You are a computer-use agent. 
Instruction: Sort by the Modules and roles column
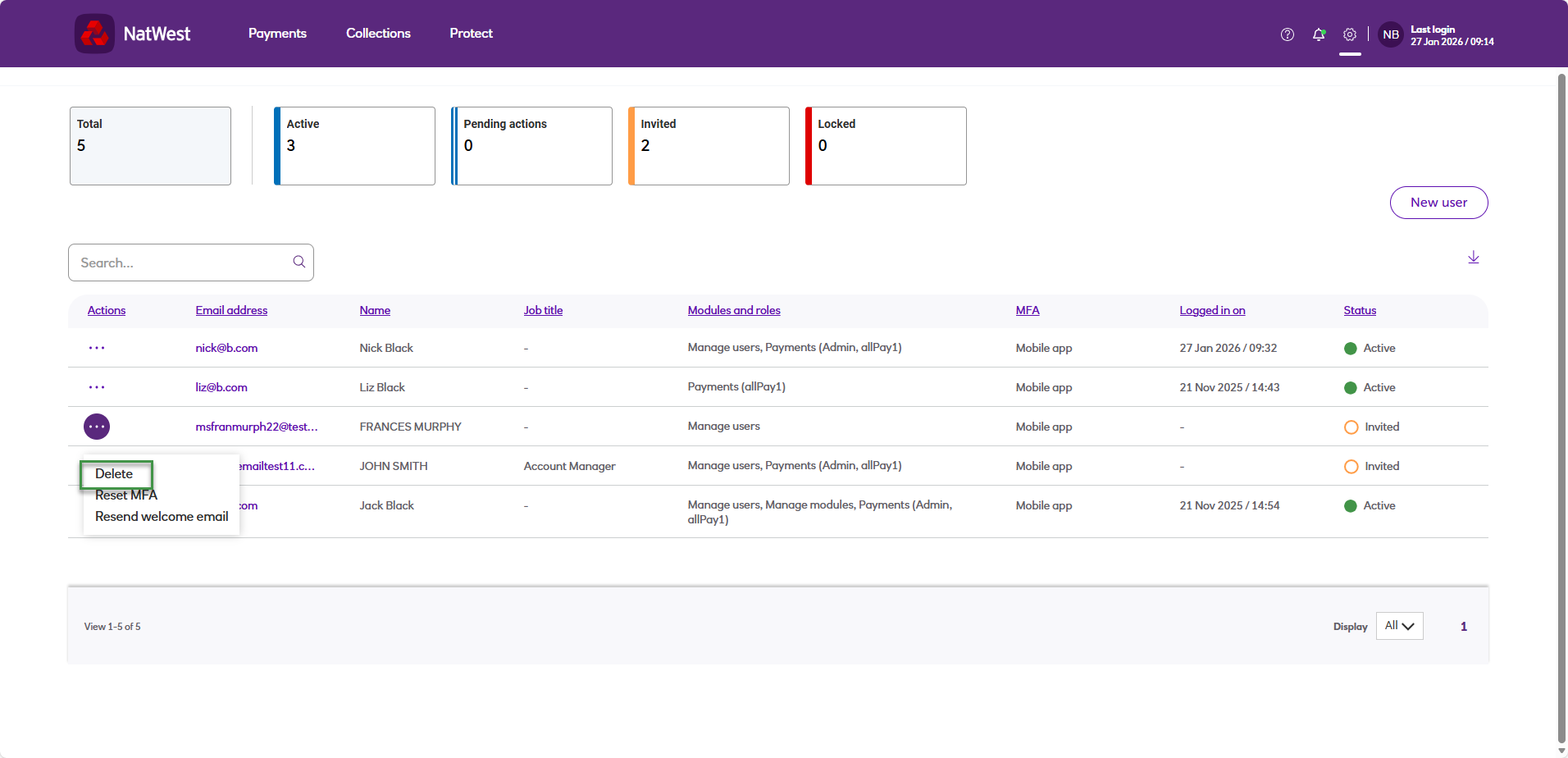[734, 311]
